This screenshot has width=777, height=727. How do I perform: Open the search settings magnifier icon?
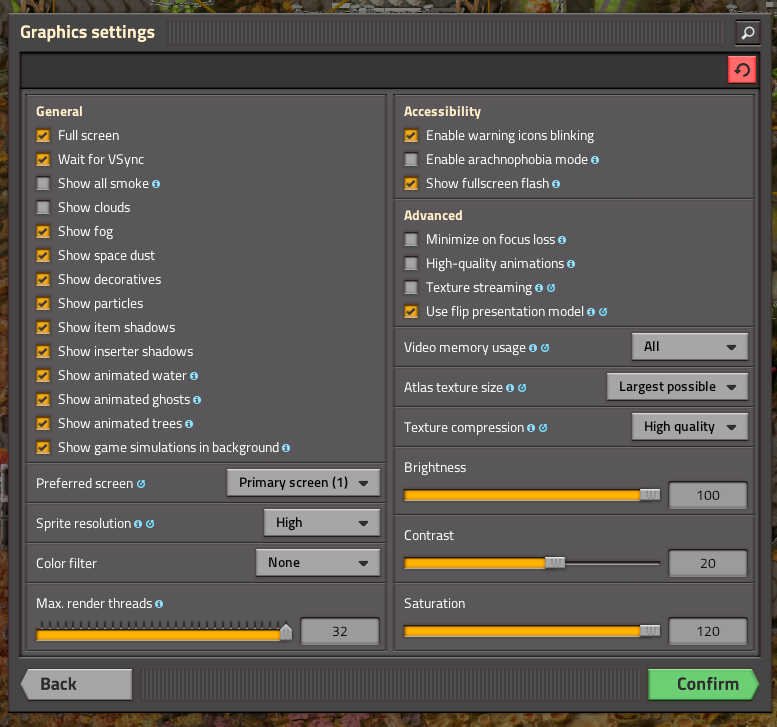[747, 33]
